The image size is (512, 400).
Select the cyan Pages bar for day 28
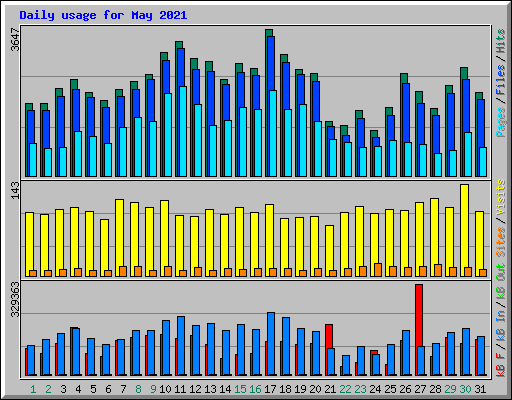[x=438, y=165]
